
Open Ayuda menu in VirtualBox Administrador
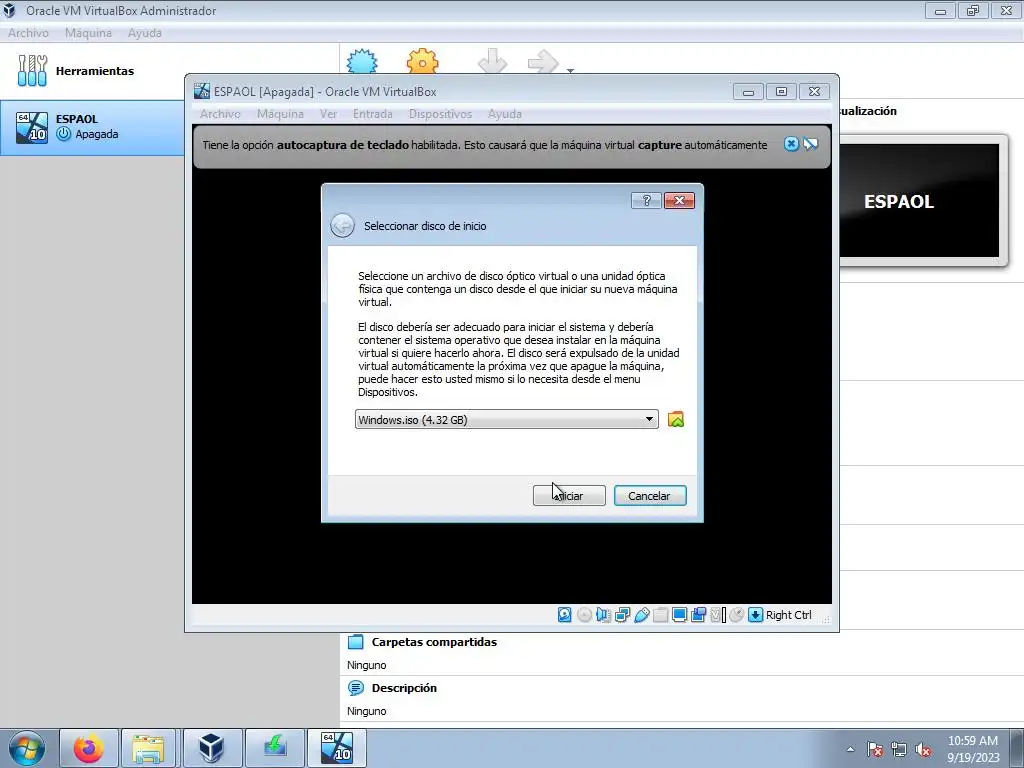(x=144, y=33)
